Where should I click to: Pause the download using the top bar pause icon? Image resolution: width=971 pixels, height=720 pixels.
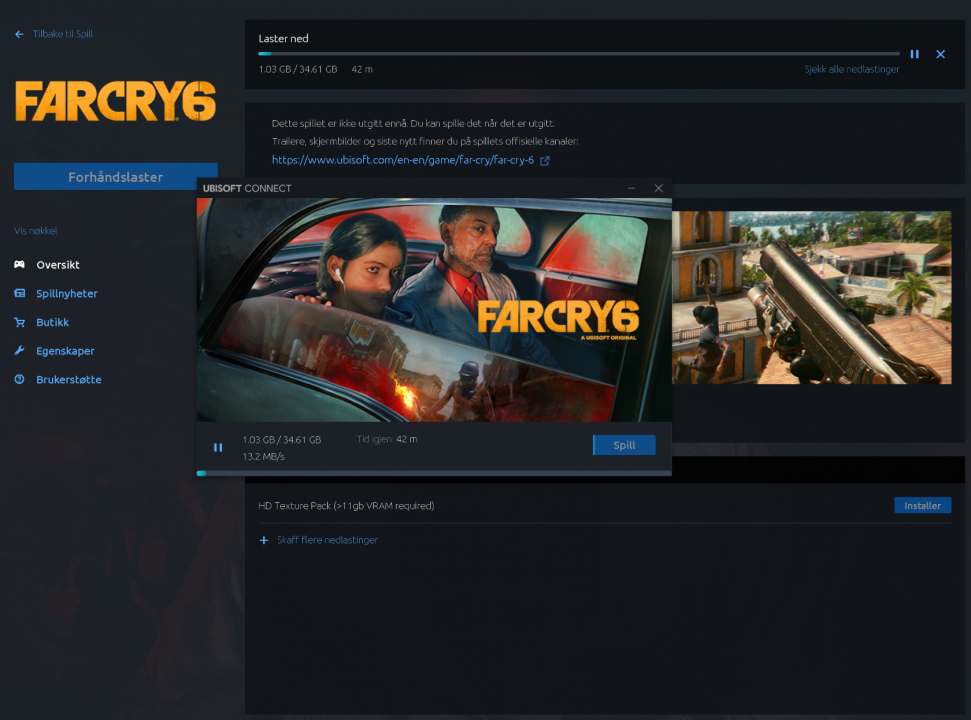coord(914,54)
